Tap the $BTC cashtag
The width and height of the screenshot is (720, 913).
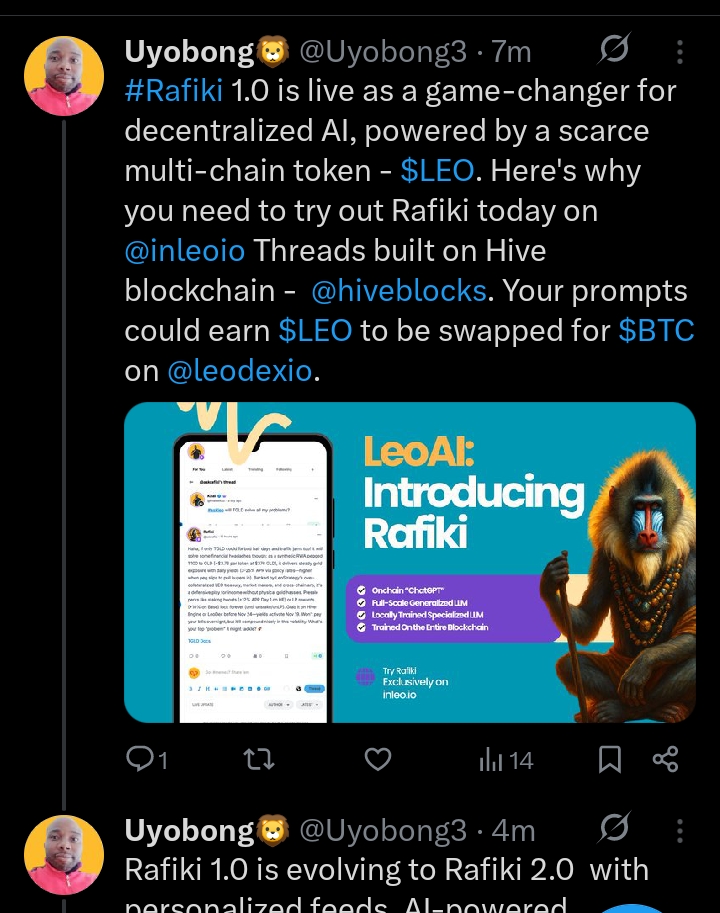tap(656, 331)
